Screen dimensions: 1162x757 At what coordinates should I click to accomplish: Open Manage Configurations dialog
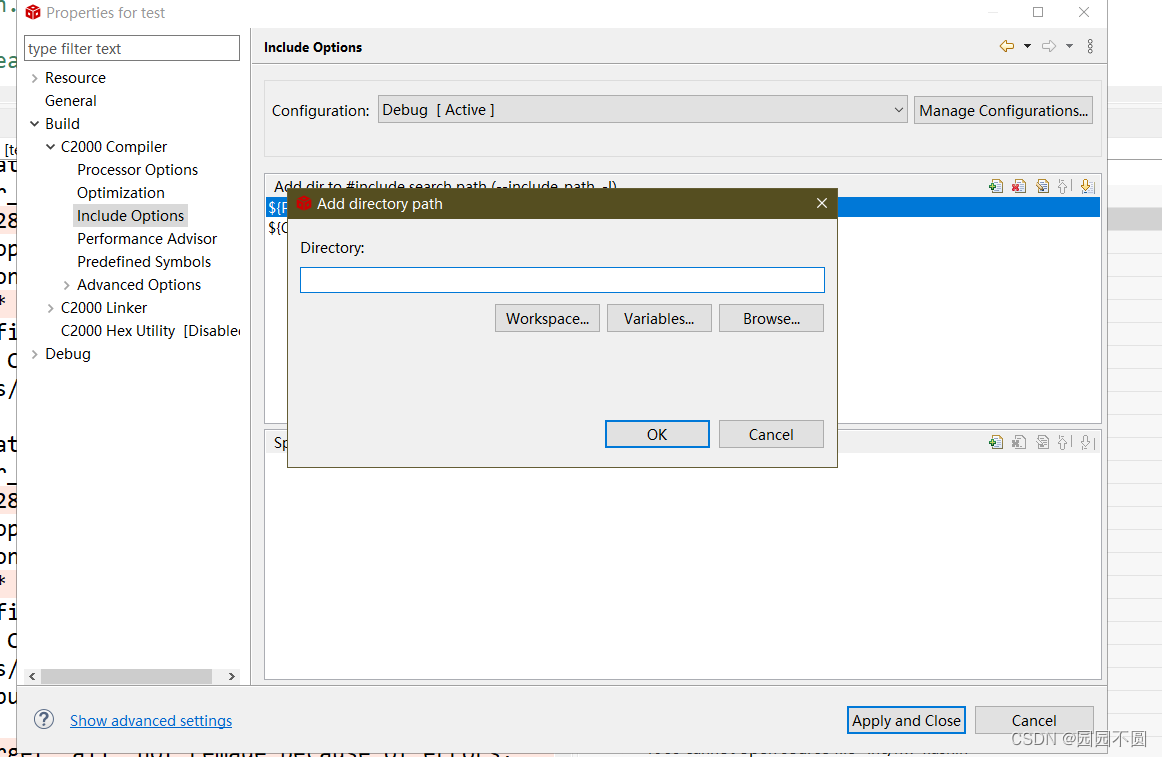1003,110
